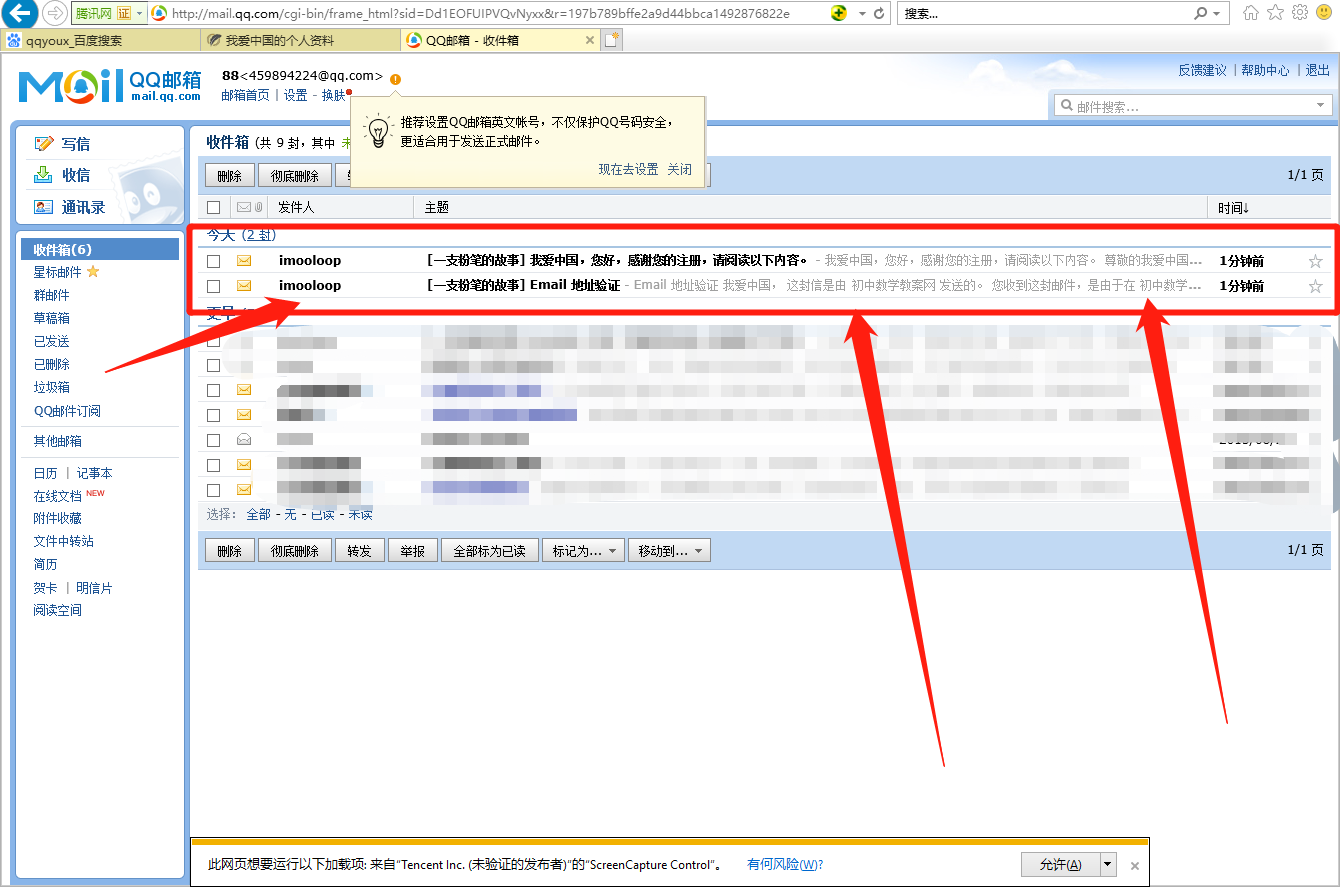Screen dimensions: 1340x887
Task: Star the 我爱中国 registration thank-you email
Action: (x=1315, y=261)
